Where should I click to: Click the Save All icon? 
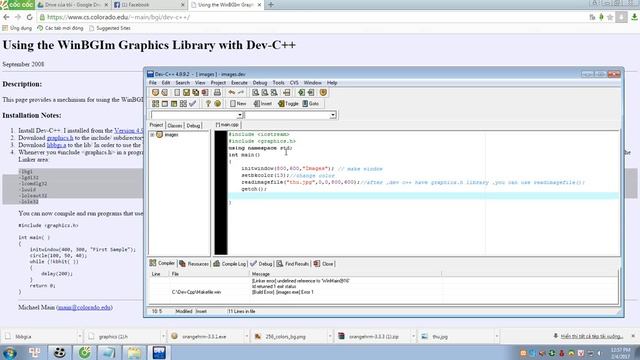click(x=196, y=93)
